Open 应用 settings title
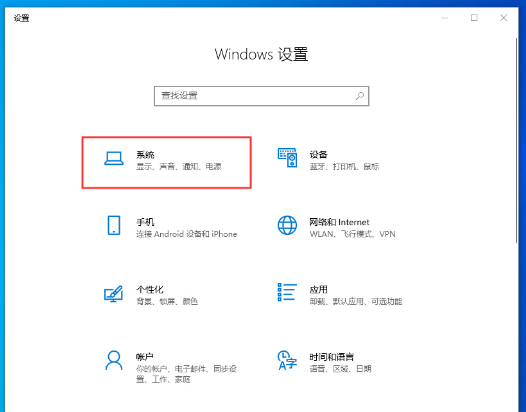 (x=318, y=290)
